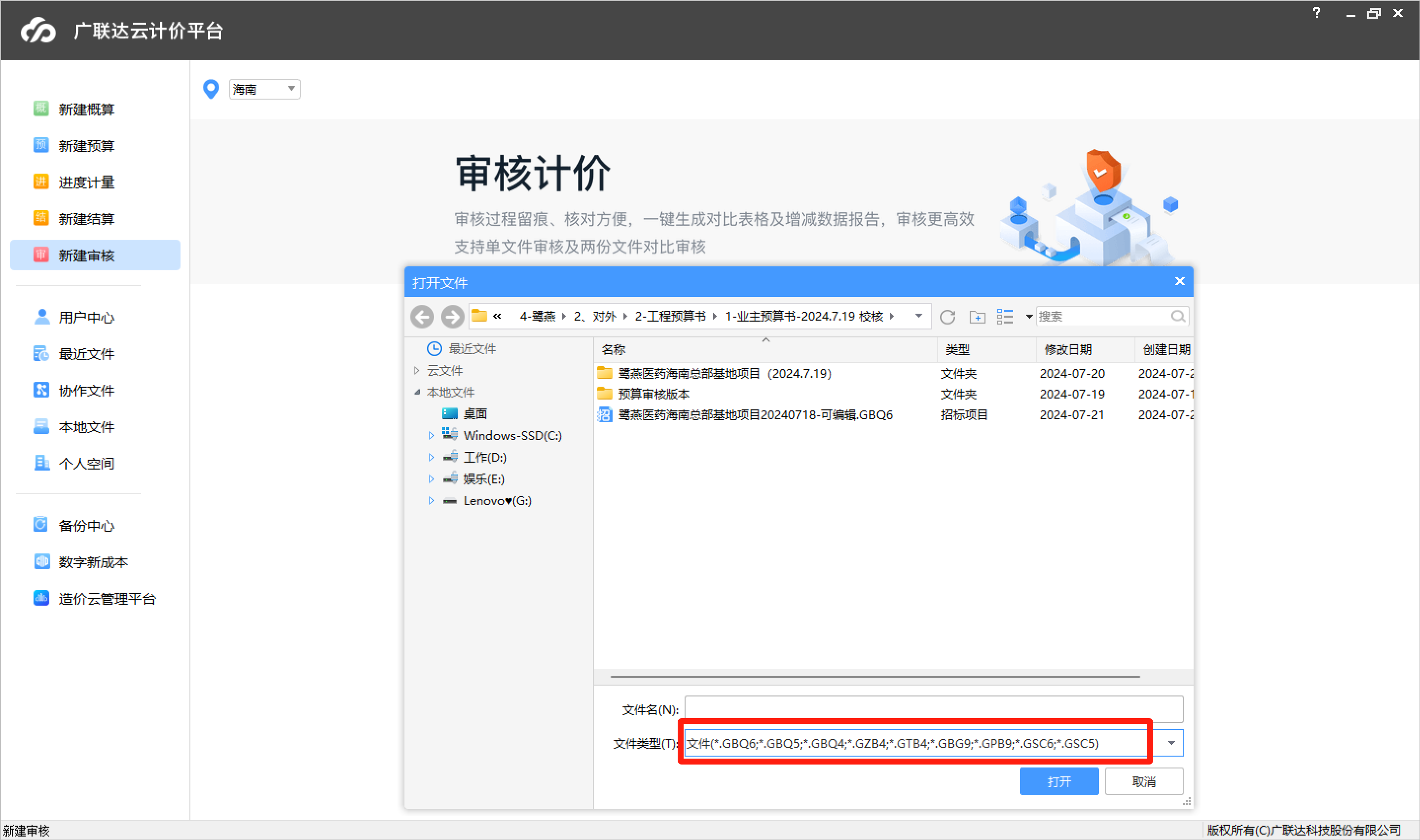Image resolution: width=1420 pixels, height=840 pixels.
Task: Expand the 工作(D:) drive node
Action: (x=431, y=457)
